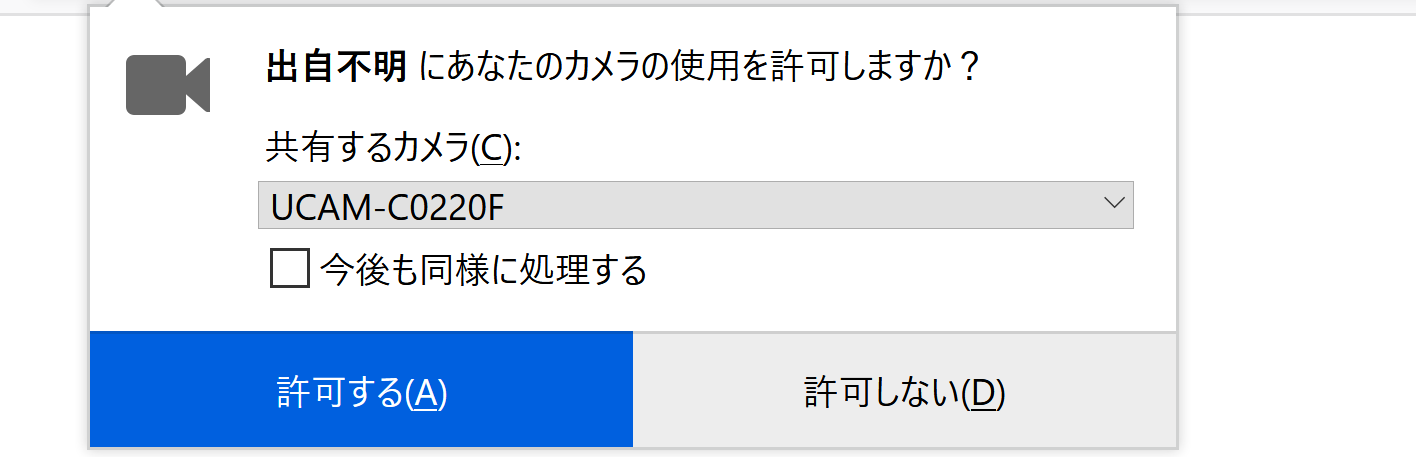Screen dimensions: 1416x457
Task: Enable remembering this camera decision
Action: tap(289, 269)
